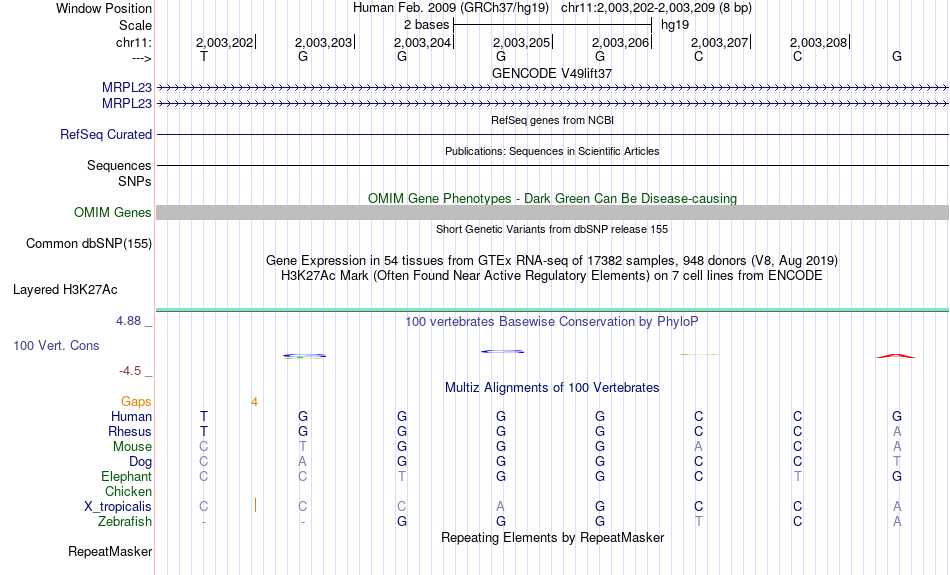The width and height of the screenshot is (950, 575).
Task: Click Repeating Elements by RepeatMasker title
Action: (552, 538)
